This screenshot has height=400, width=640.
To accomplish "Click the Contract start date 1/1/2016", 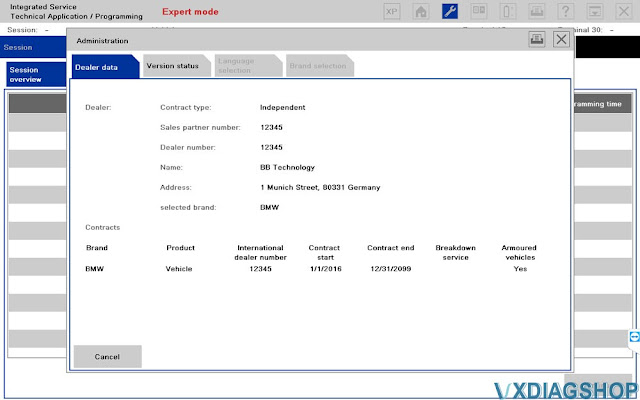I will [325, 269].
